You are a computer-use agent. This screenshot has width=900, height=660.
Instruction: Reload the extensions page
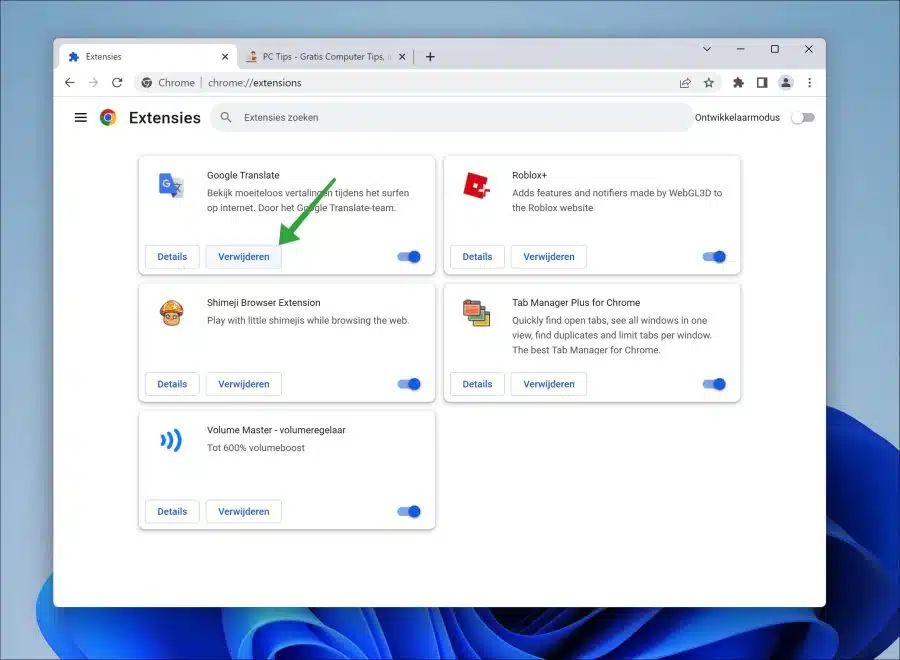(x=117, y=83)
